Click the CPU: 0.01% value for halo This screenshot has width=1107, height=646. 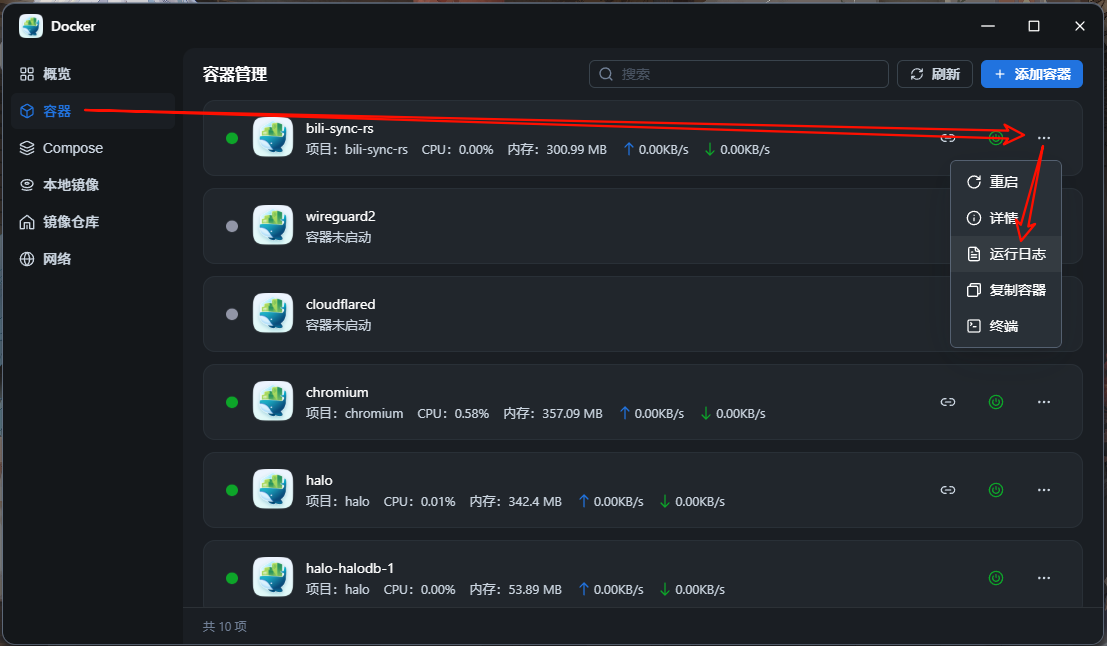click(x=419, y=502)
